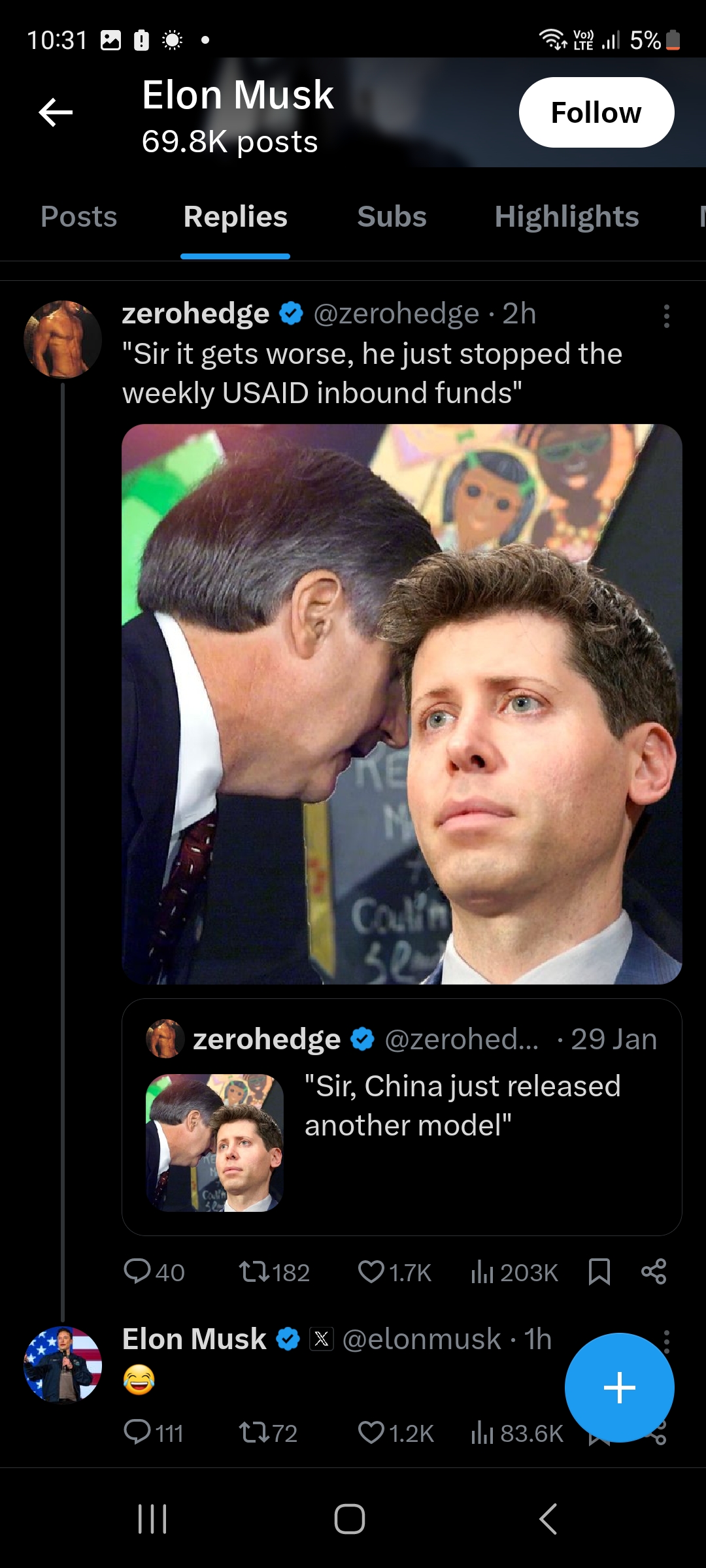Viewport: 706px width, 1568px height.
Task: Switch to the Highlights tab
Action: pyautogui.click(x=567, y=217)
